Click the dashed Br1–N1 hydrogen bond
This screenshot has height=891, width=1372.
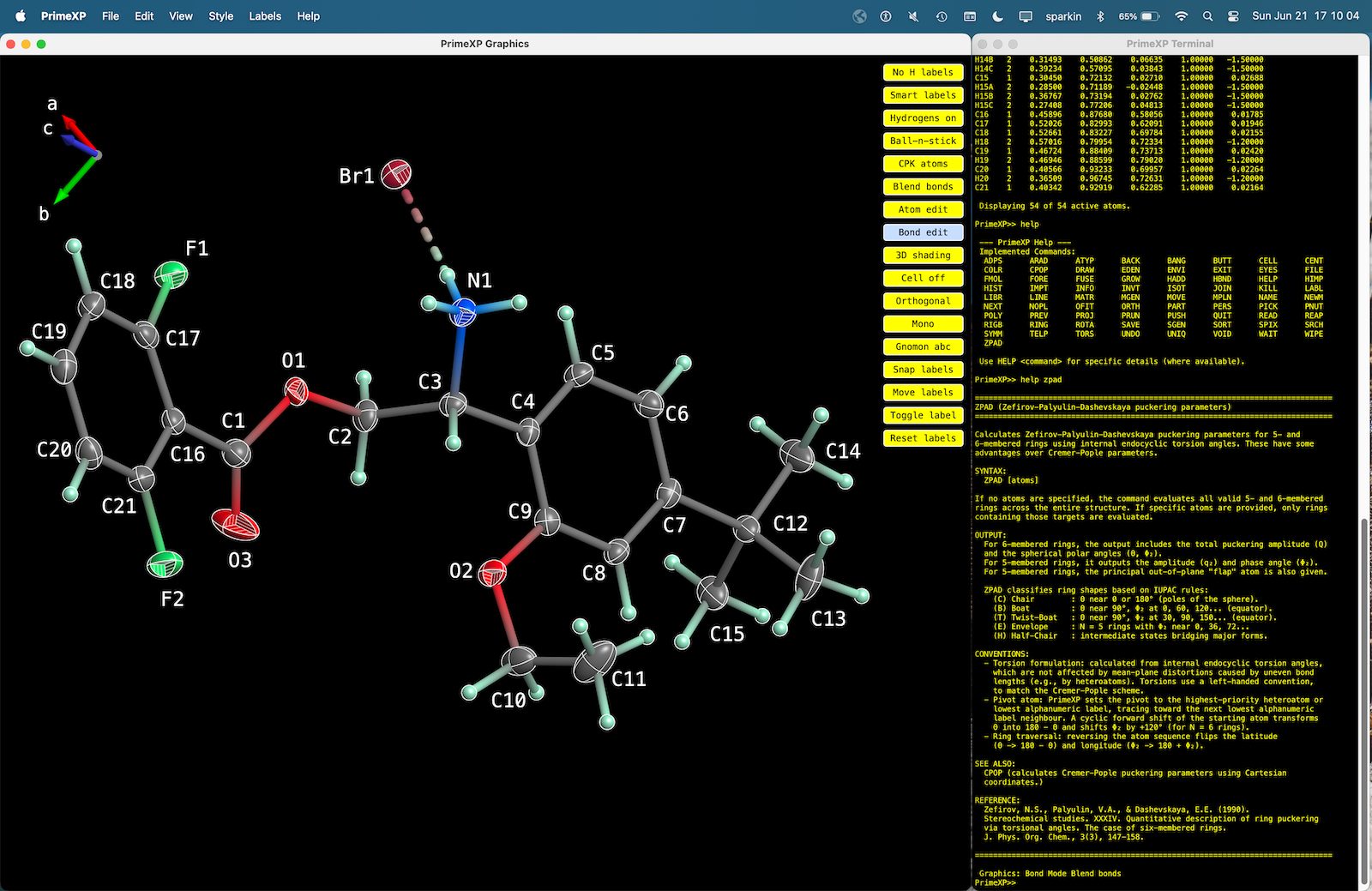(423, 225)
